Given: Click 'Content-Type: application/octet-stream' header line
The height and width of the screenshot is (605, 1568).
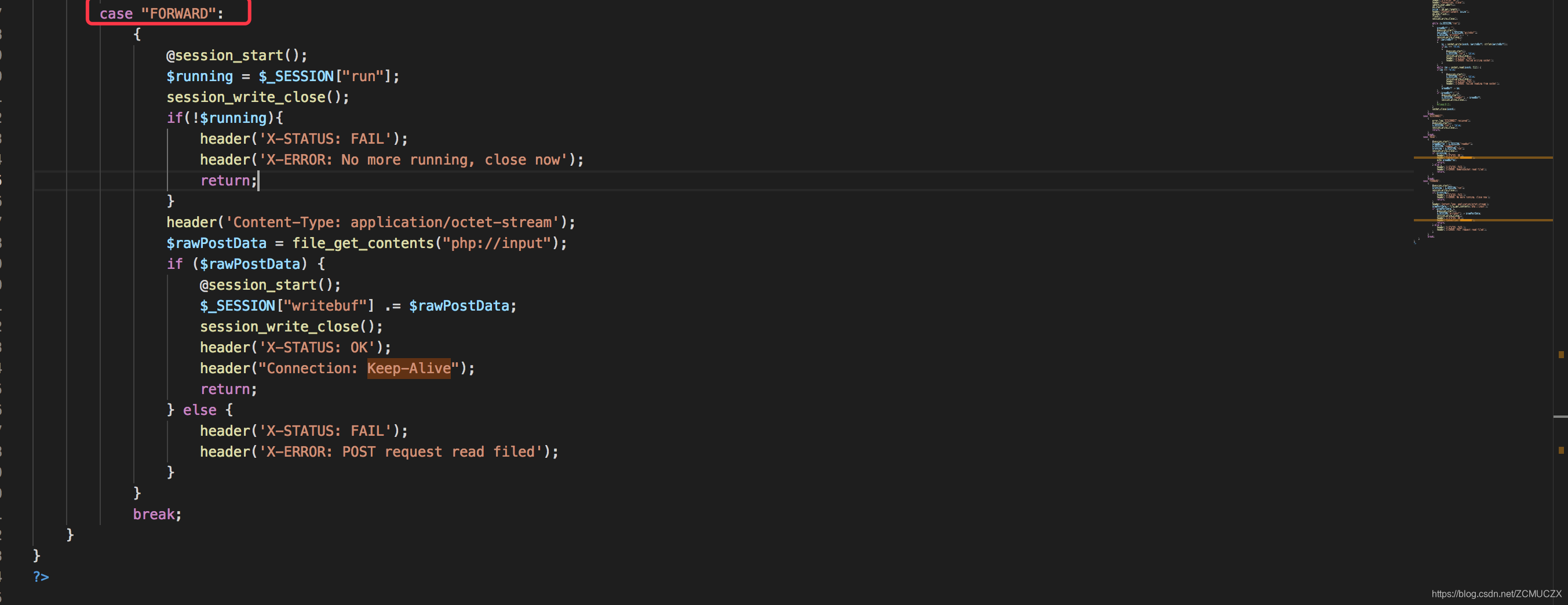Looking at the screenshot, I should (x=371, y=222).
